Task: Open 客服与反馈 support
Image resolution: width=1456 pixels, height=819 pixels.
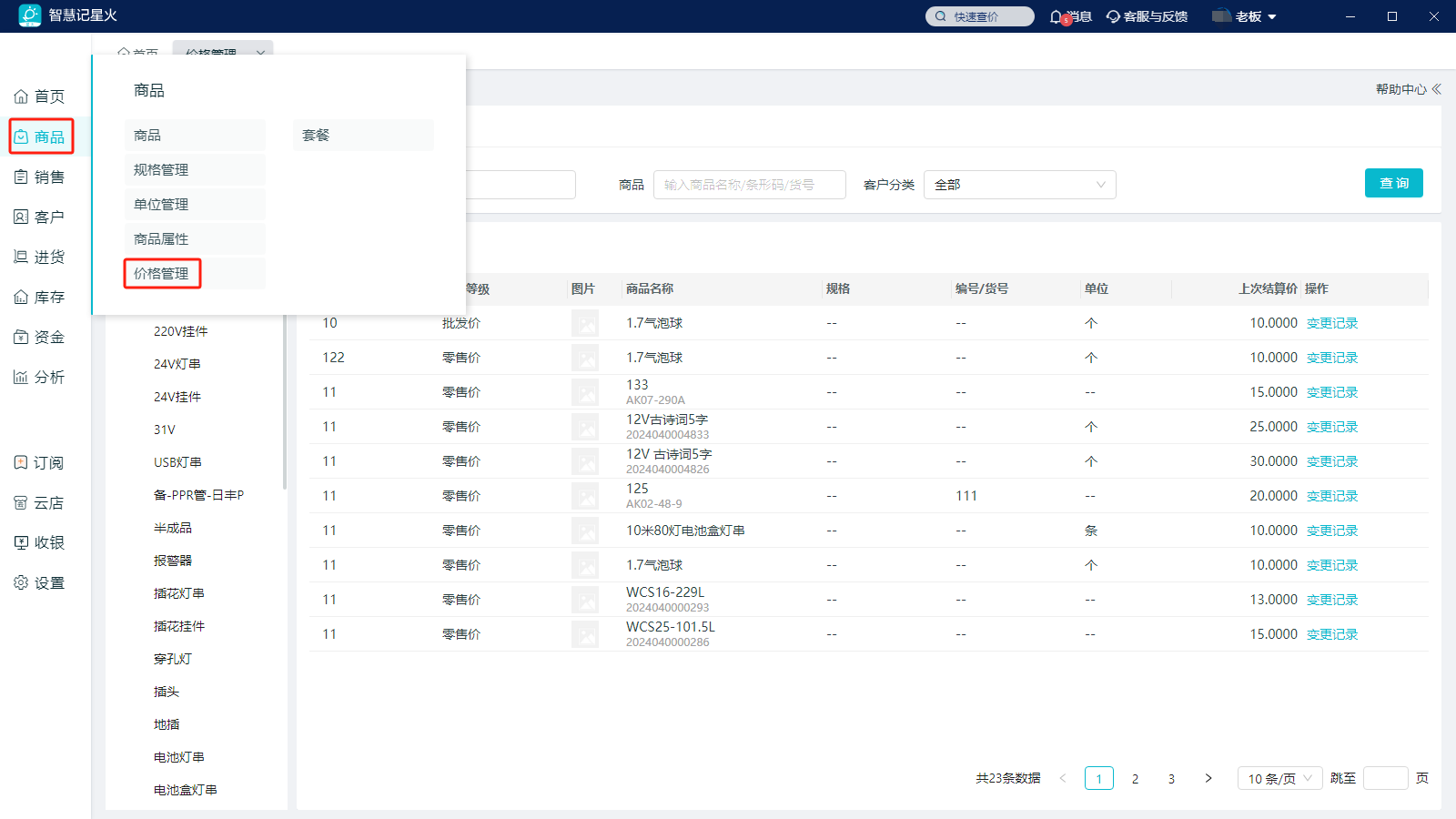Action: [x=1147, y=16]
